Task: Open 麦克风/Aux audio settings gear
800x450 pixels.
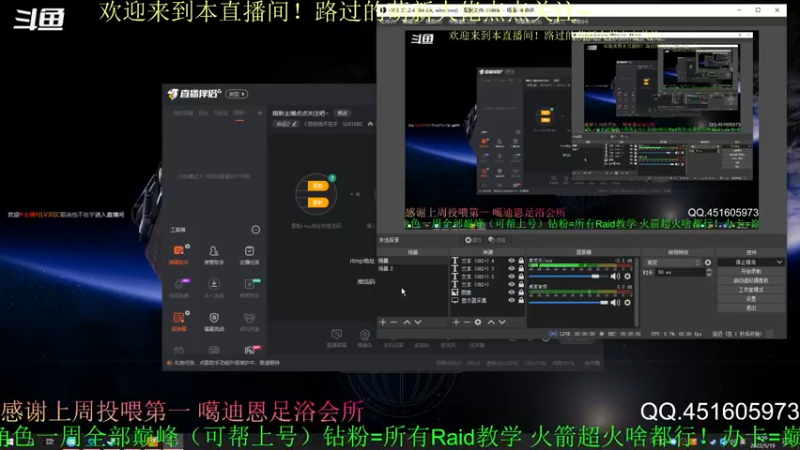Action: click(628, 276)
